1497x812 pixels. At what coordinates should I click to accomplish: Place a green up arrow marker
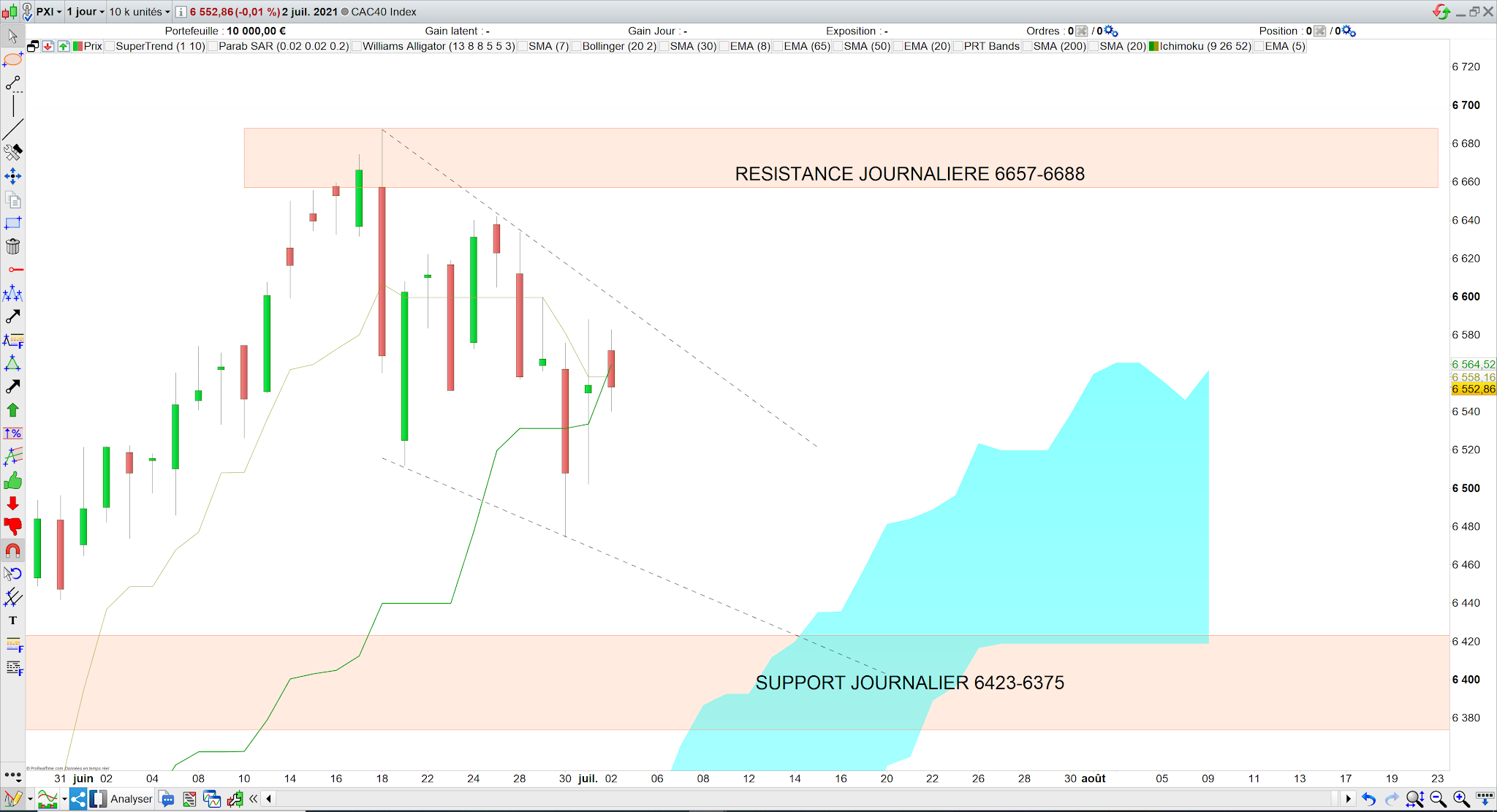12,410
